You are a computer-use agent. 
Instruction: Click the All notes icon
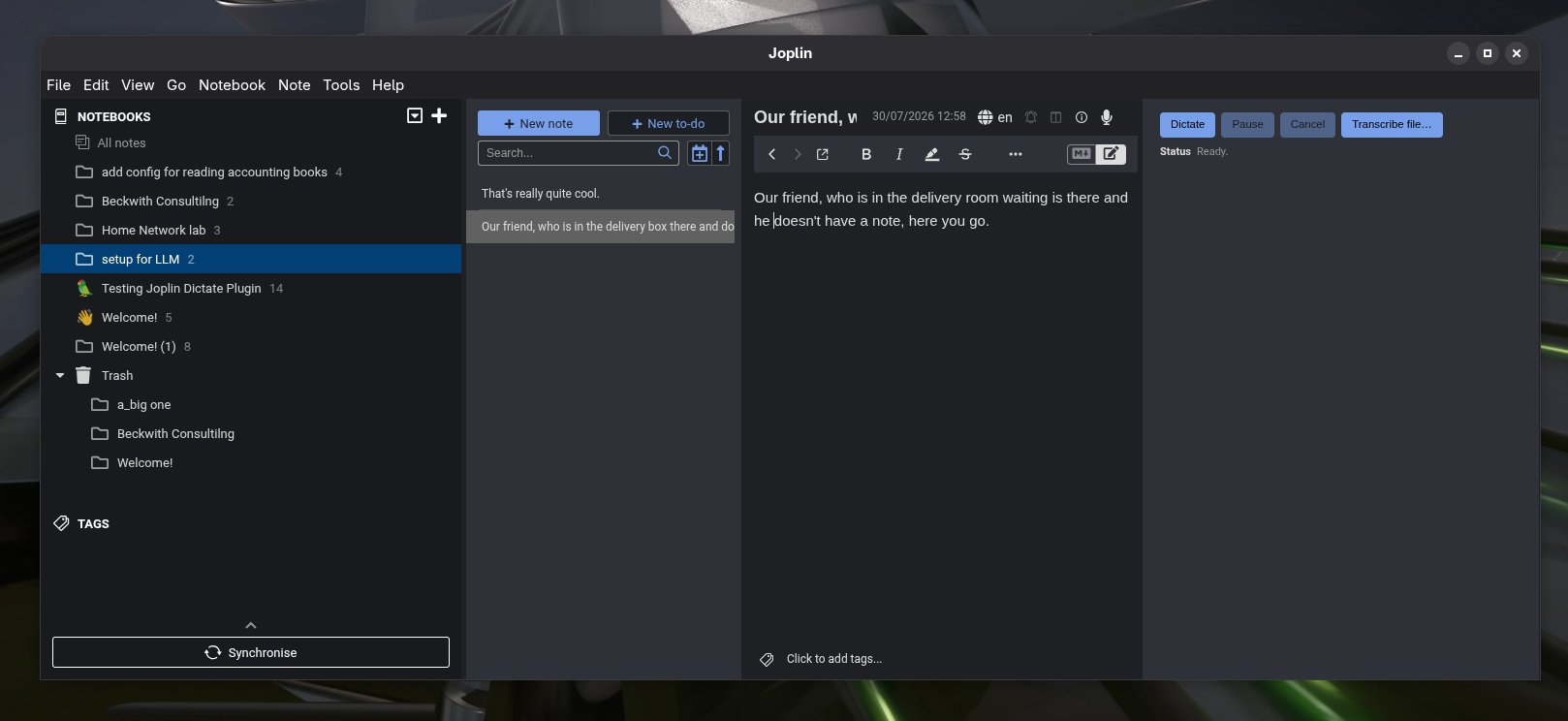coord(82,142)
